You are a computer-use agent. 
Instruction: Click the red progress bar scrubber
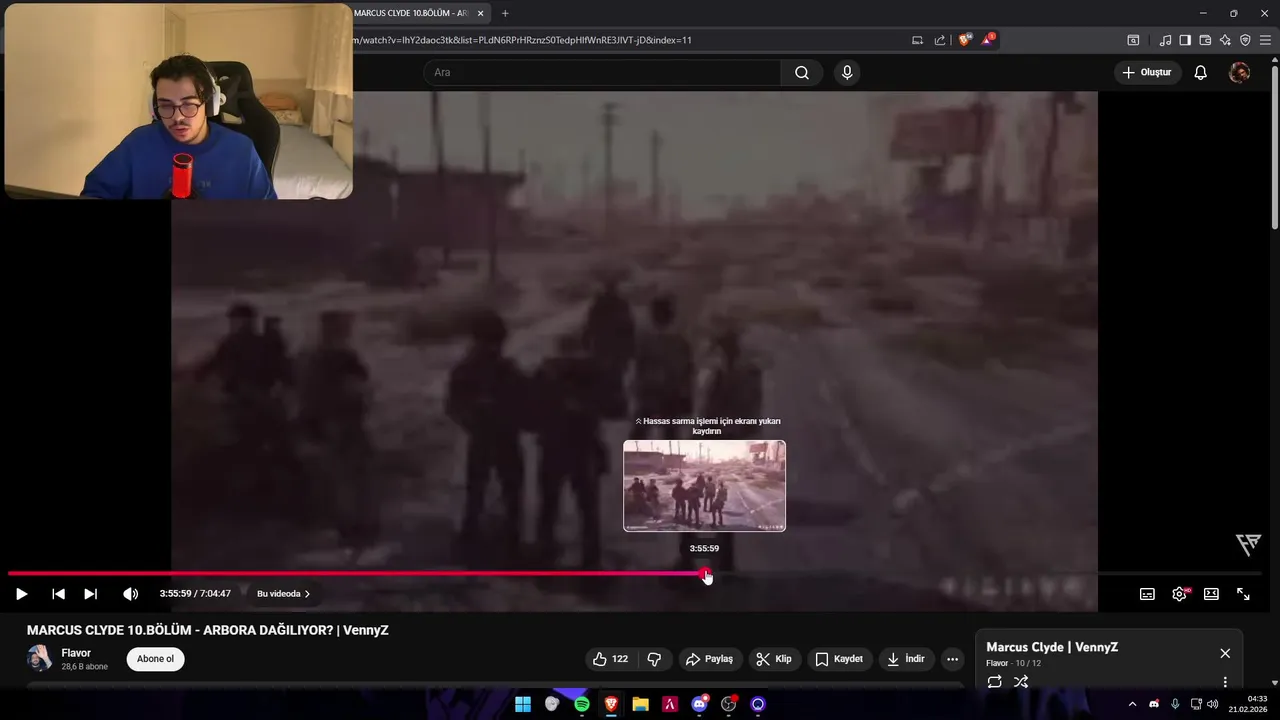point(706,574)
